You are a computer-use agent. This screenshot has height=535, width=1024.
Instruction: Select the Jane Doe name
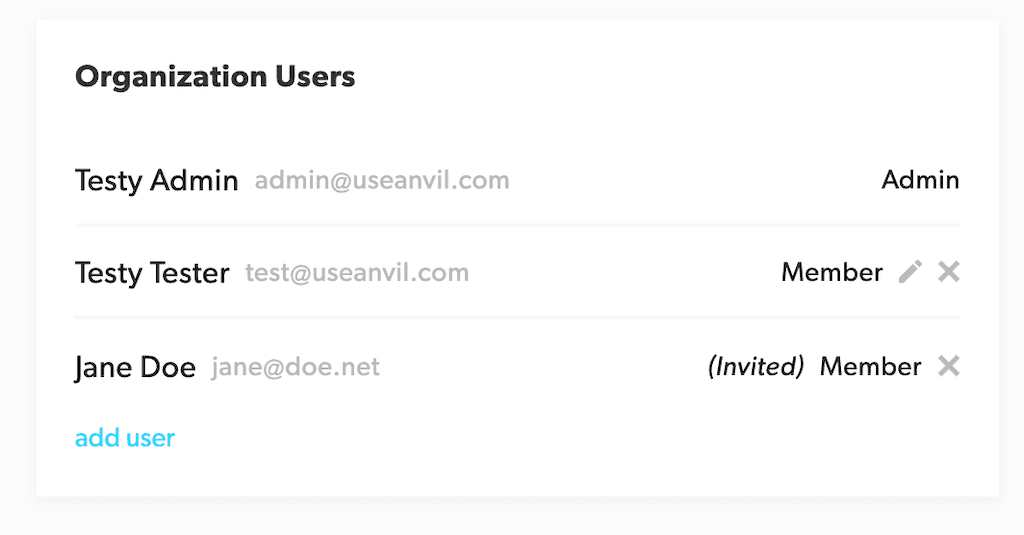[x=135, y=368]
